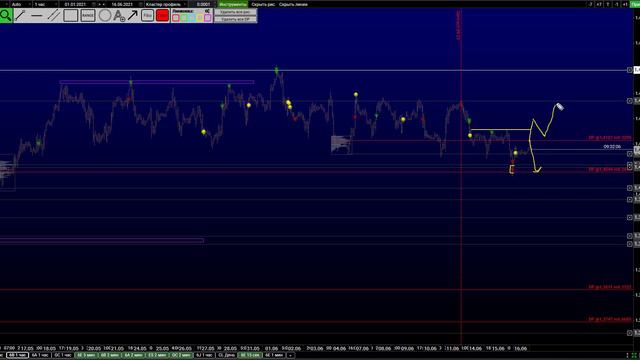
Task: Click the -1 day shift button
Action: (616, 4)
